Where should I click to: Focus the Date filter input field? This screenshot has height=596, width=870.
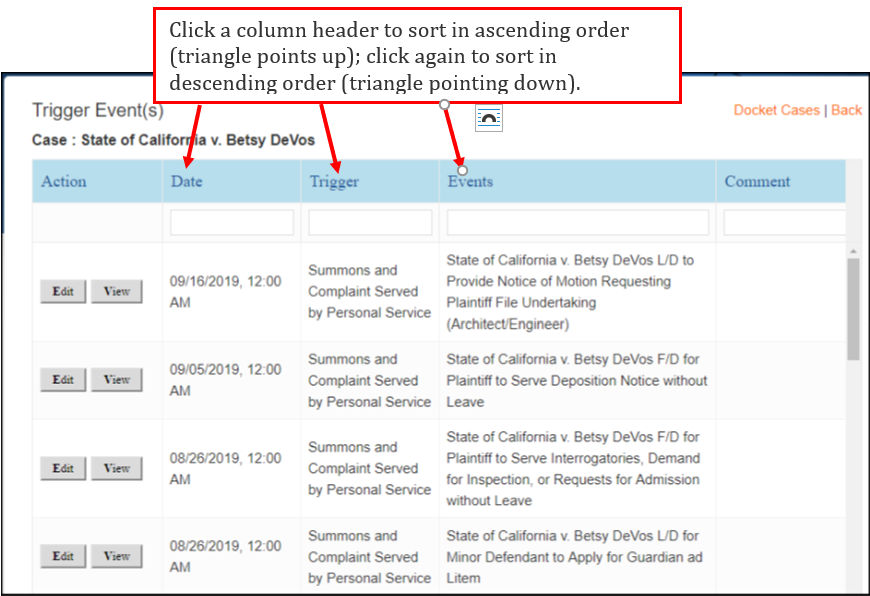(x=232, y=223)
